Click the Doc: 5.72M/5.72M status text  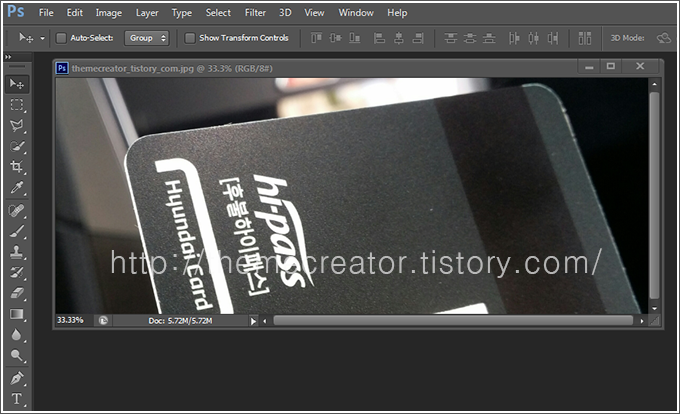(x=180, y=321)
